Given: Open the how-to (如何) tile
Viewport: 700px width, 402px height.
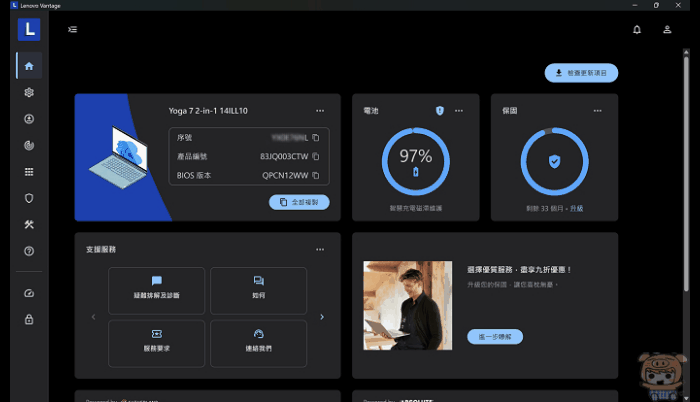Looking at the screenshot, I should [x=258, y=291].
